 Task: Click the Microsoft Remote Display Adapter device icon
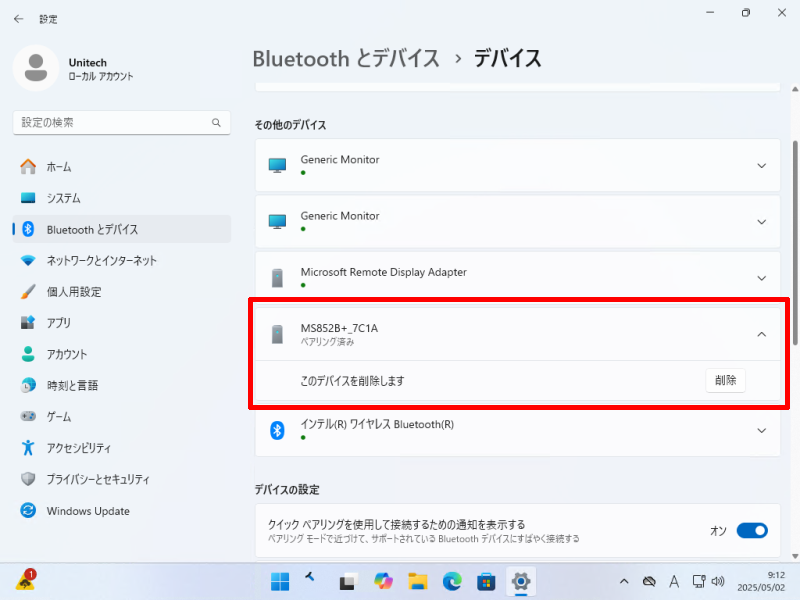coord(277,278)
